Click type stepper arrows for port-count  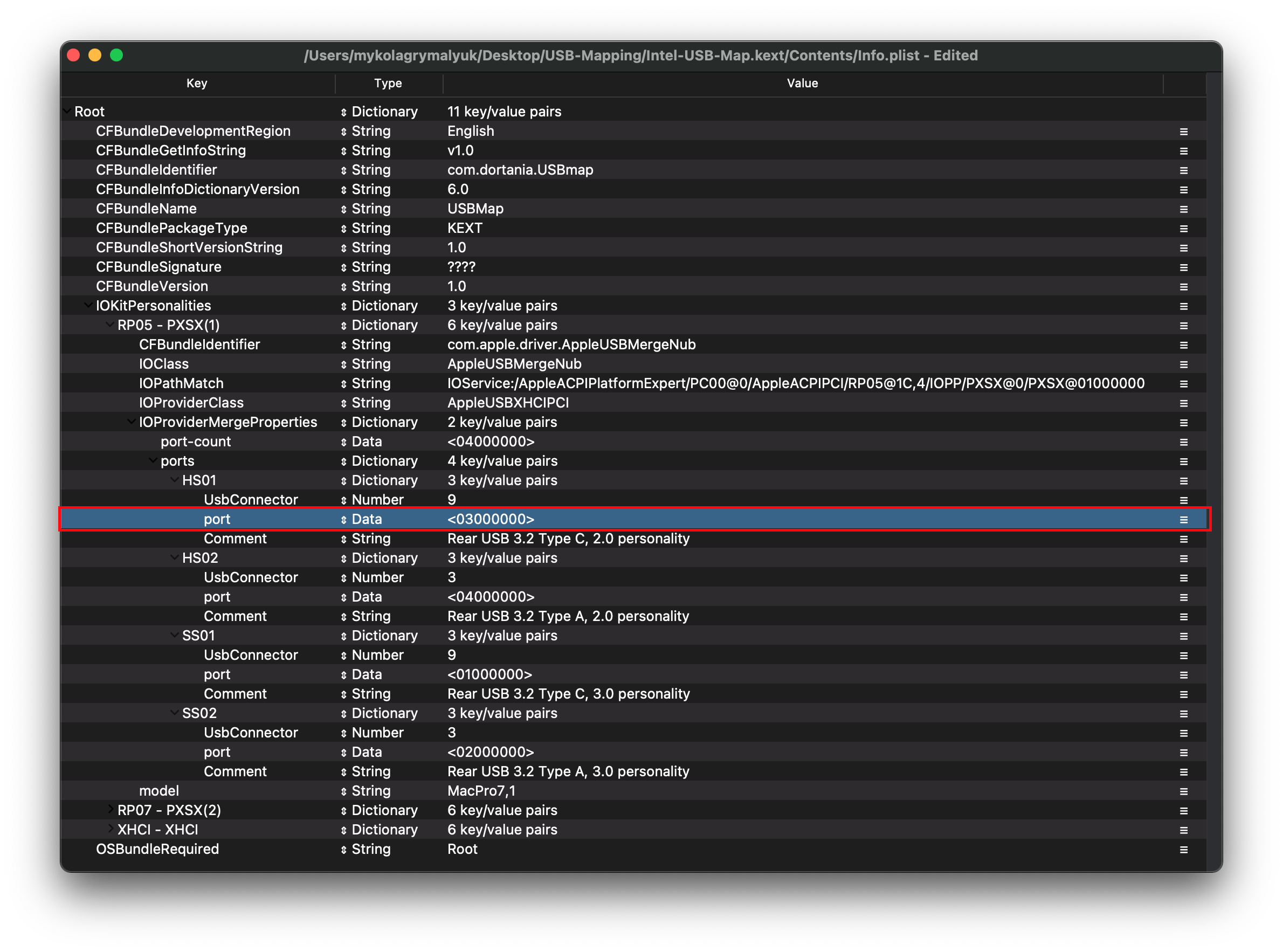343,442
